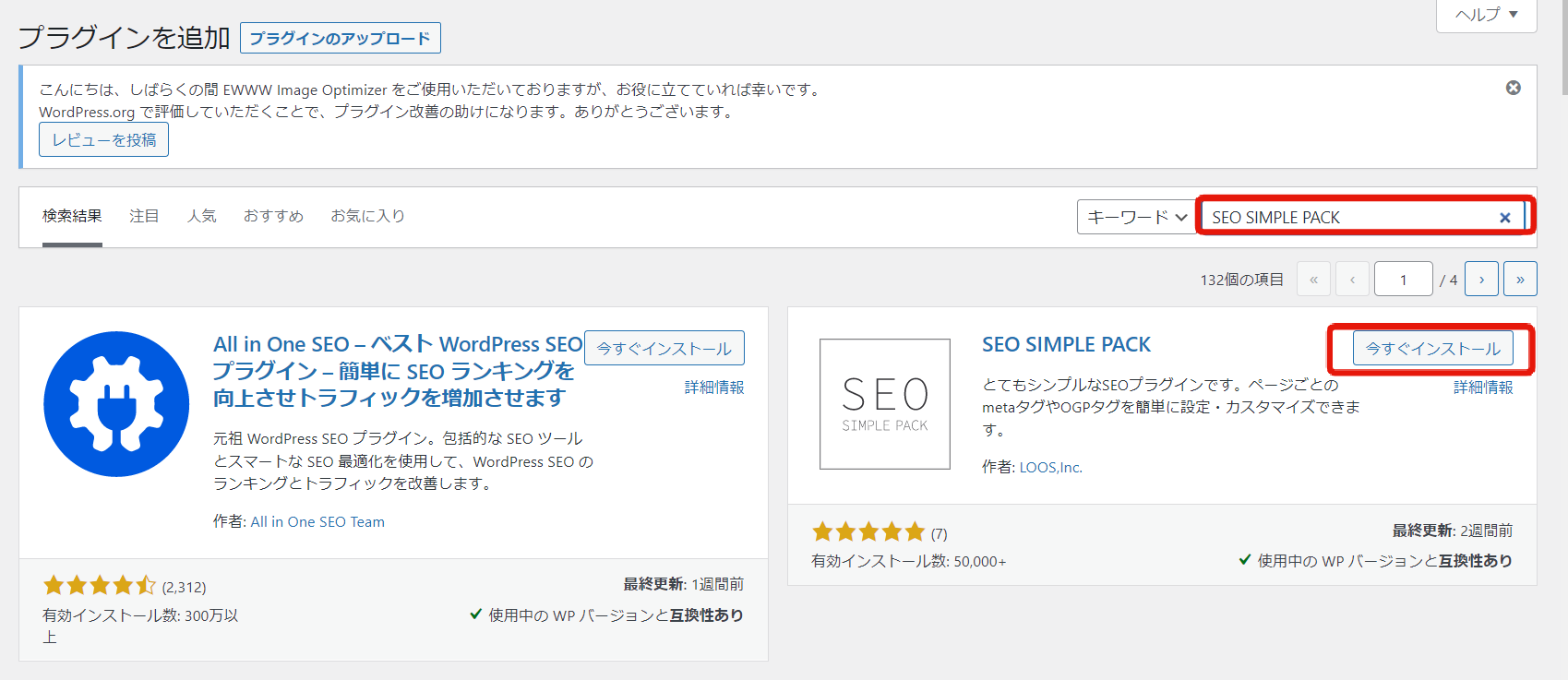Install the SEO SIMPLE PACK plugin now

(x=1432, y=349)
